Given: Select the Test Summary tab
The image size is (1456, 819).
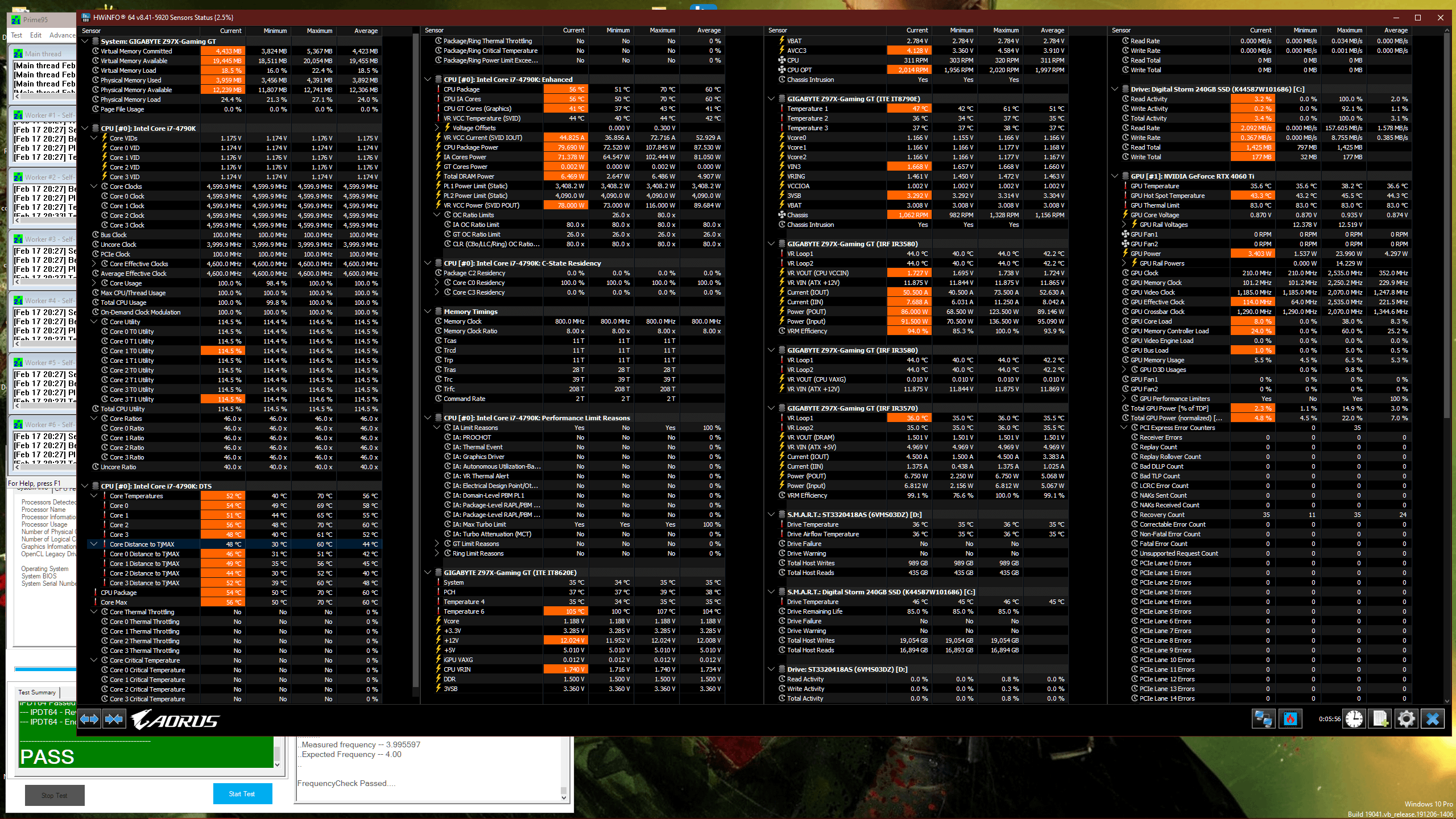Looking at the screenshot, I should click(x=37, y=692).
